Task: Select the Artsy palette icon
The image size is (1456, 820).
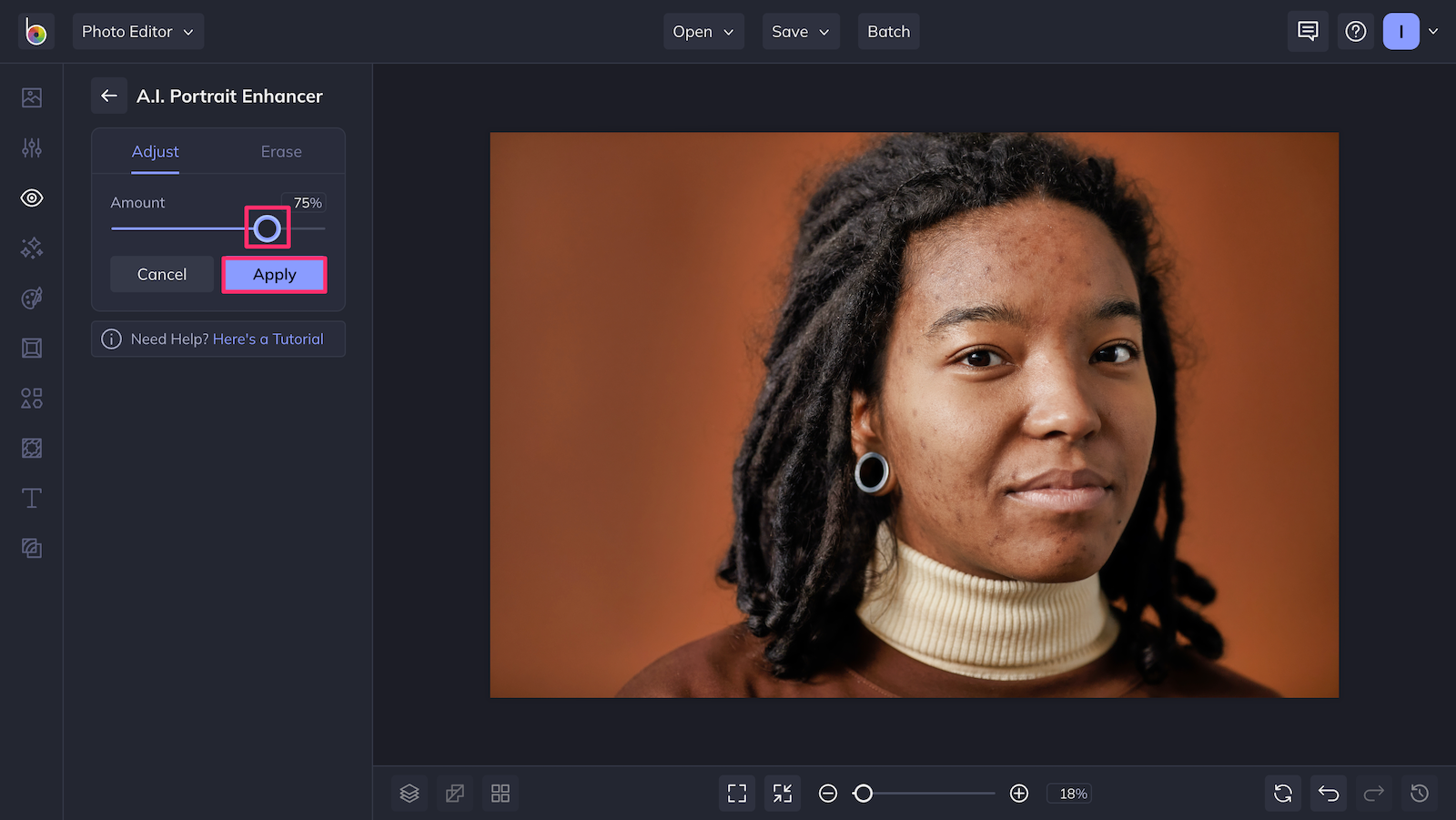Action: tap(31, 298)
